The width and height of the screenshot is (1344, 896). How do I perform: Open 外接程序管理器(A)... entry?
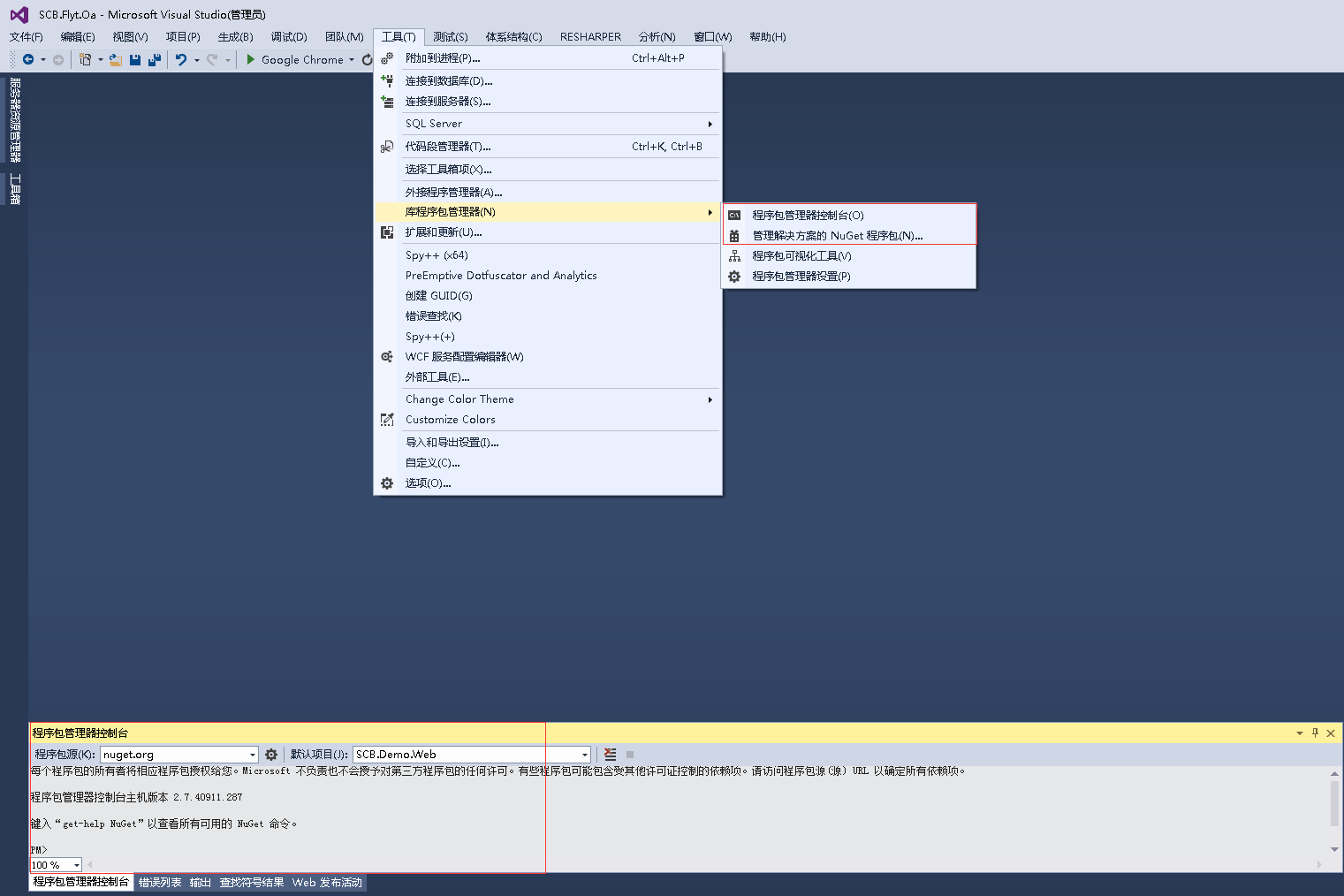tap(548, 192)
